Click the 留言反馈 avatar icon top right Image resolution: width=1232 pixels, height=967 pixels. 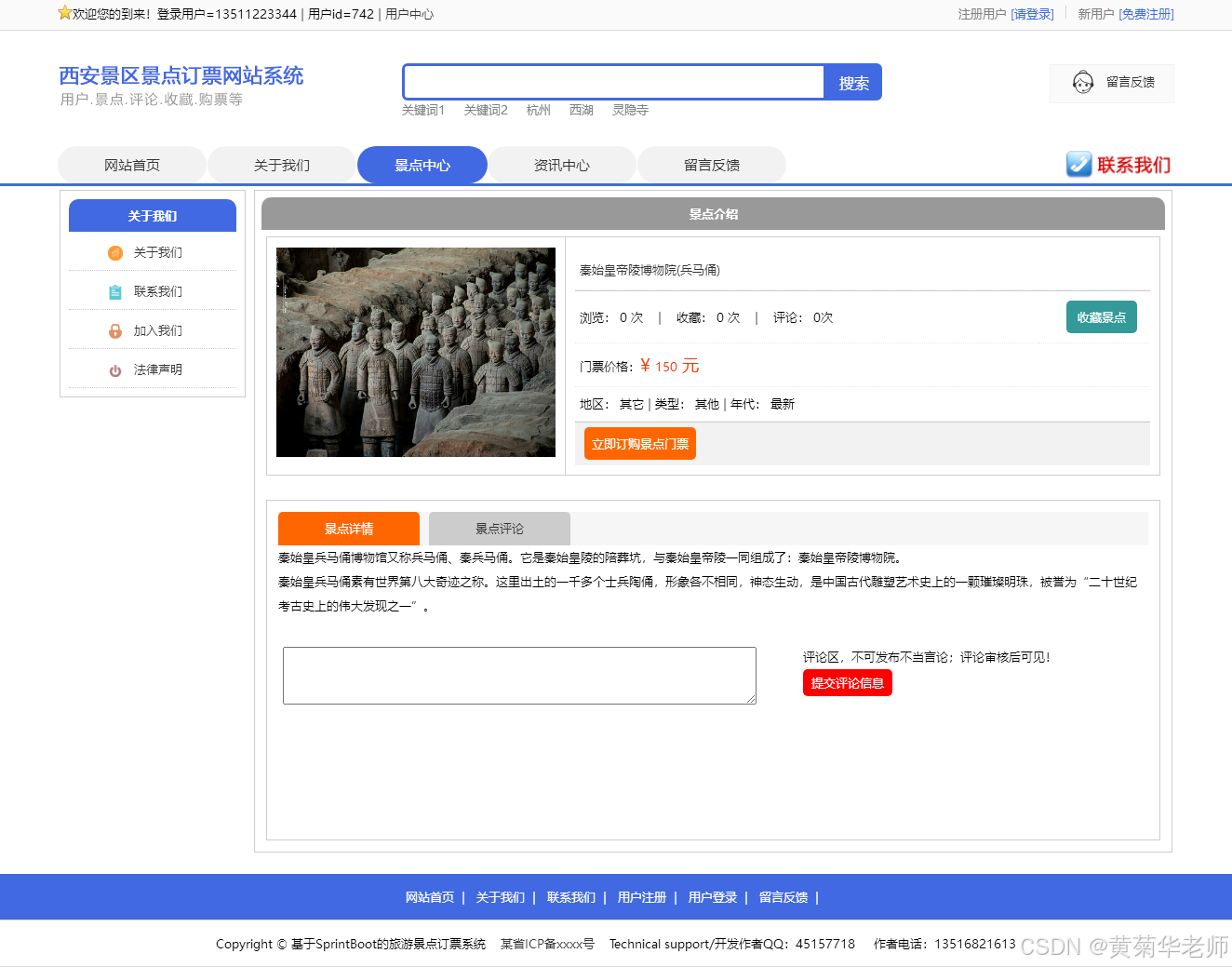tap(1082, 83)
